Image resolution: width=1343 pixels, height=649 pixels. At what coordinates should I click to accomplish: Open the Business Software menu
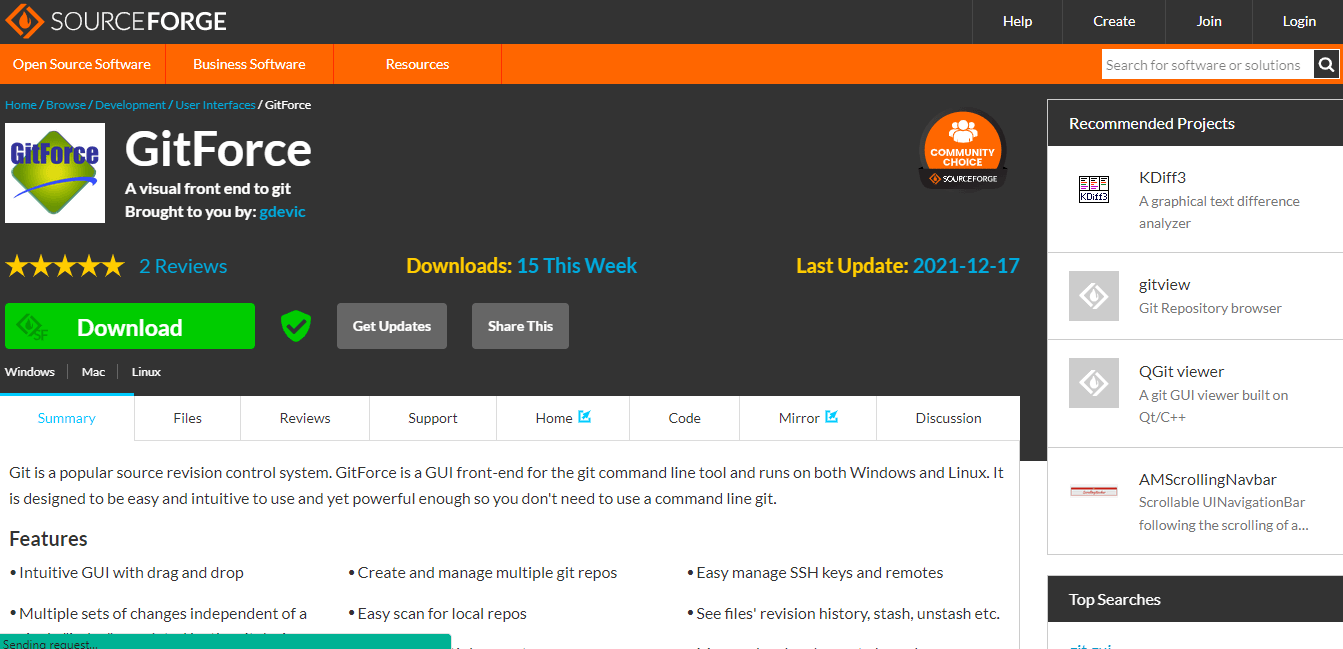(x=249, y=64)
